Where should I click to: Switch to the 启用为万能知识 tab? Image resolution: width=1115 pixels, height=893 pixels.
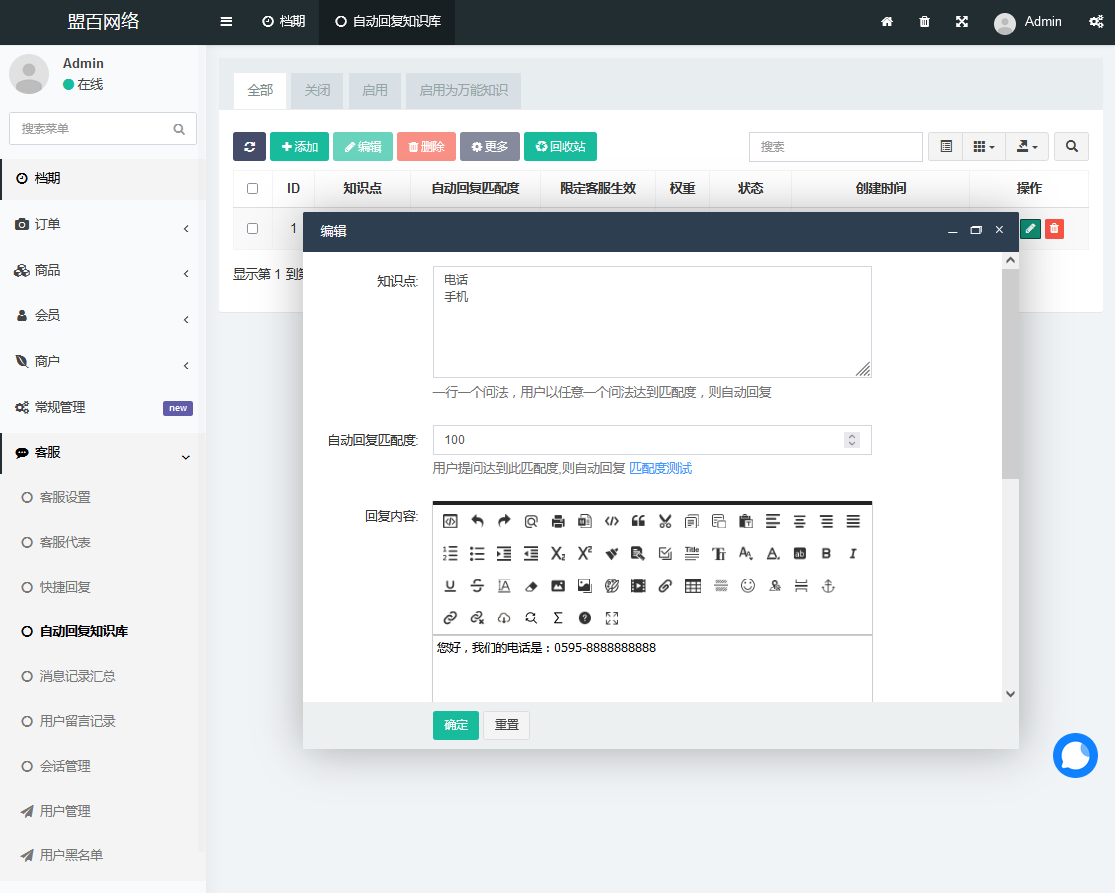click(463, 90)
